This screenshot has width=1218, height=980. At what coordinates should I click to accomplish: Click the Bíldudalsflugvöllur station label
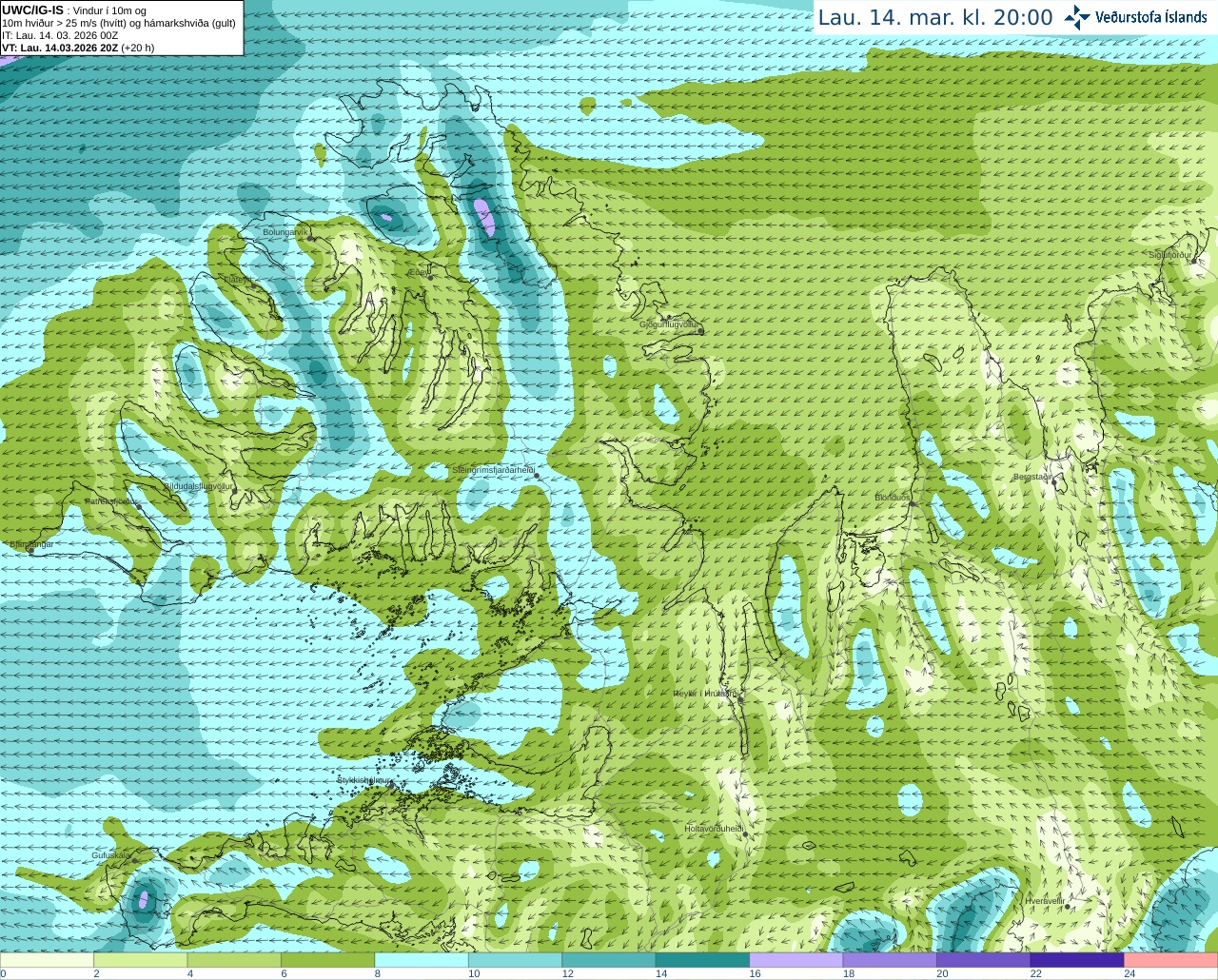199,486
